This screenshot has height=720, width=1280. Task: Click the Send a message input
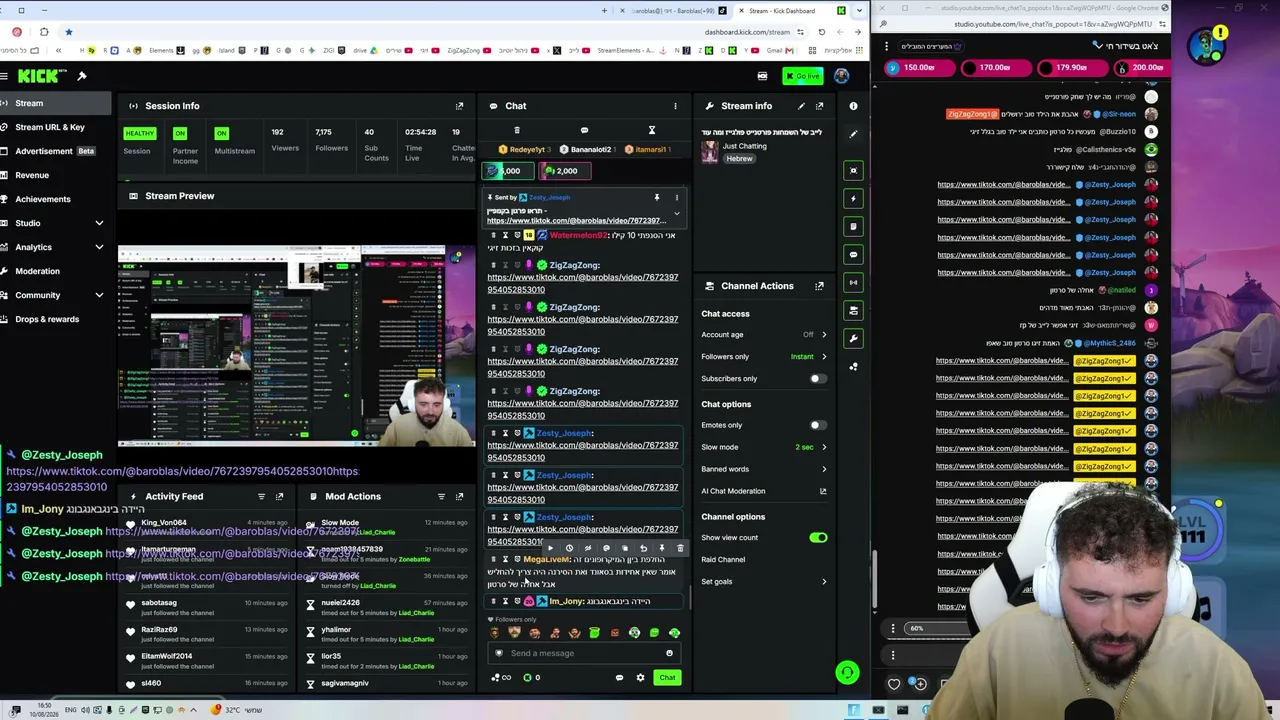coord(582,654)
